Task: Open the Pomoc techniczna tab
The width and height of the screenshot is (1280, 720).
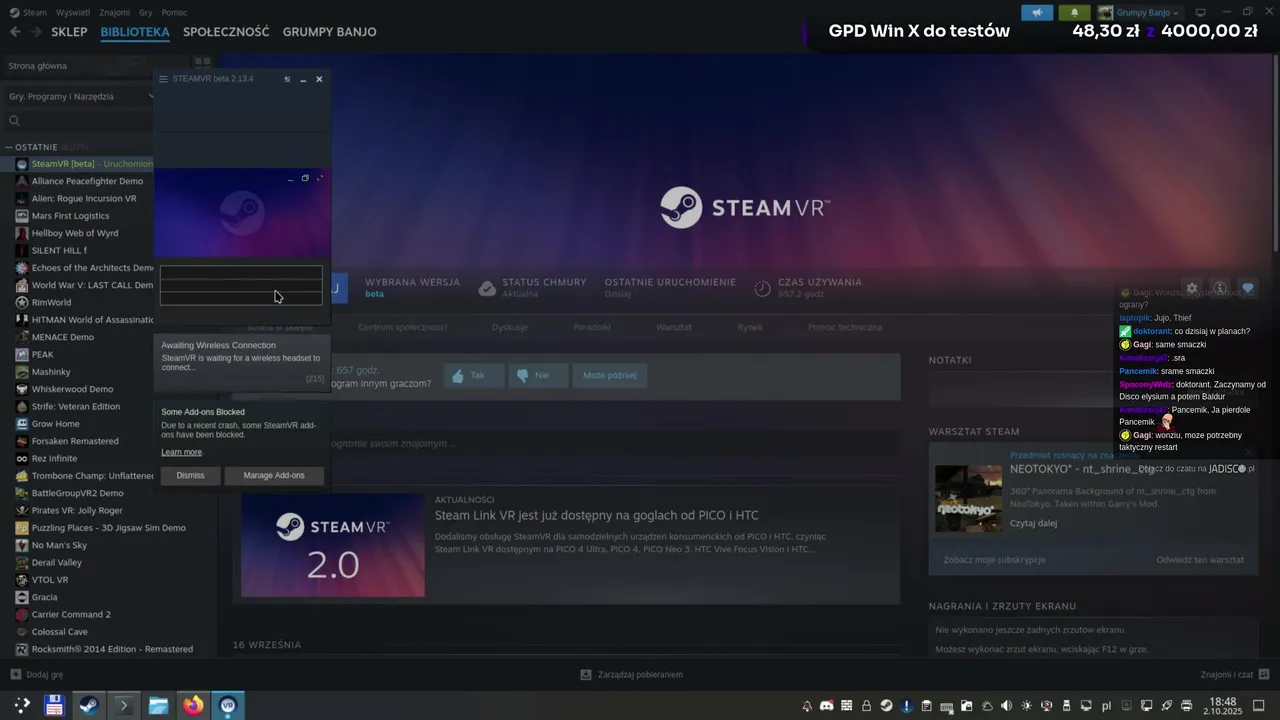Action: 845,327
